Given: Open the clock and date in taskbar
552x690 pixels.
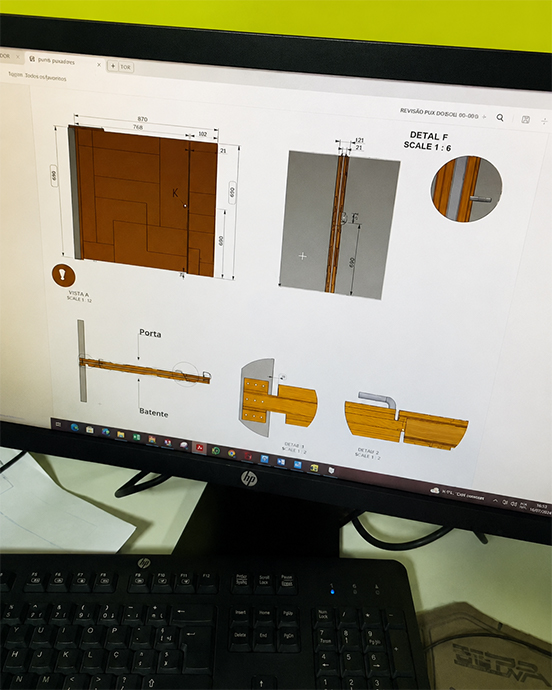Looking at the screenshot, I should click(x=543, y=509).
